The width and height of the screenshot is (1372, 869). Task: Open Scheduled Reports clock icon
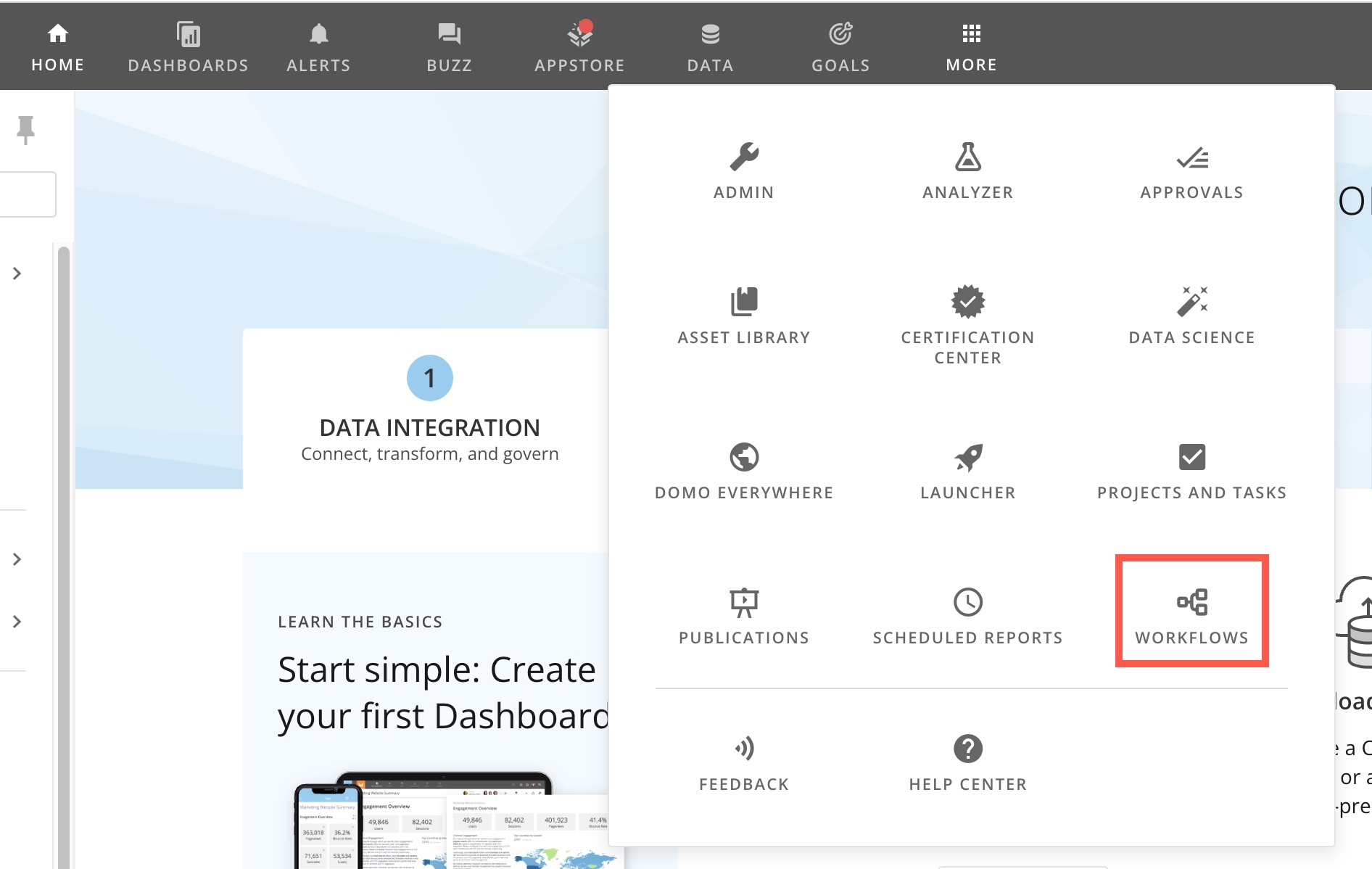pyautogui.click(x=967, y=602)
